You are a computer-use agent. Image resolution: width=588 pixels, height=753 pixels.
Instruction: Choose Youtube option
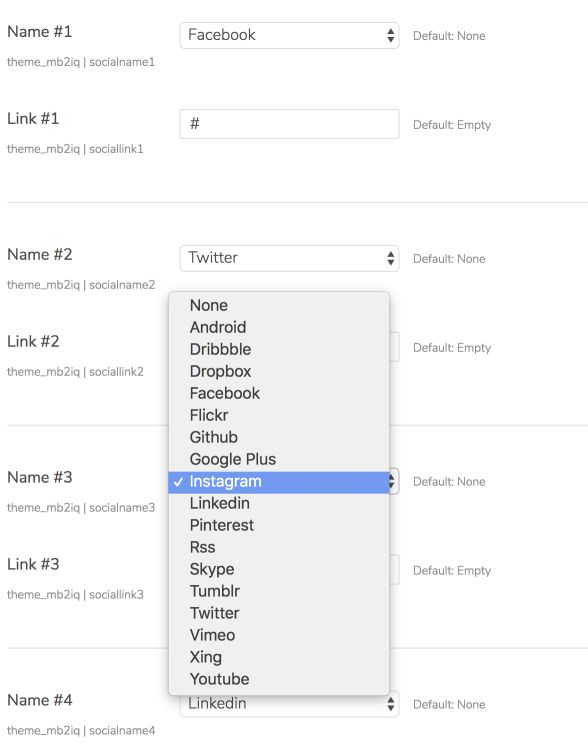[x=279, y=679]
